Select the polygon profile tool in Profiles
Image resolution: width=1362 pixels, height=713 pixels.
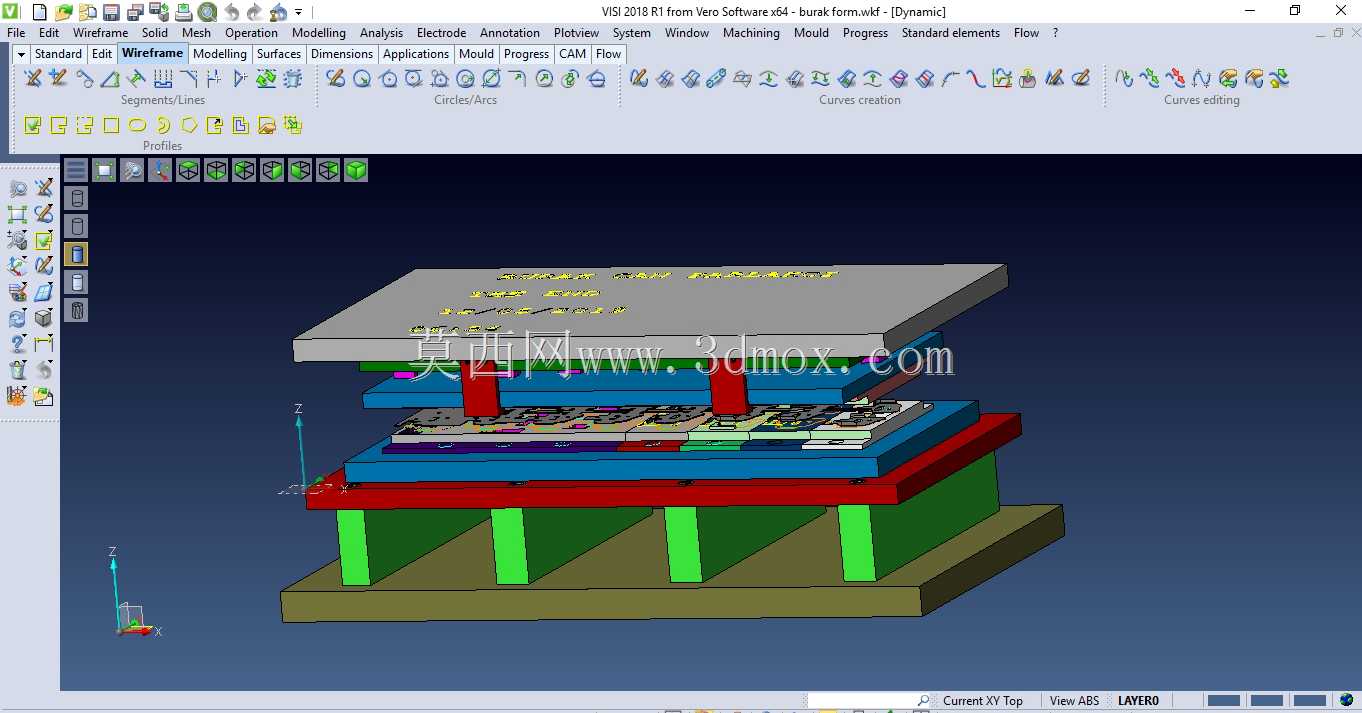pos(189,125)
